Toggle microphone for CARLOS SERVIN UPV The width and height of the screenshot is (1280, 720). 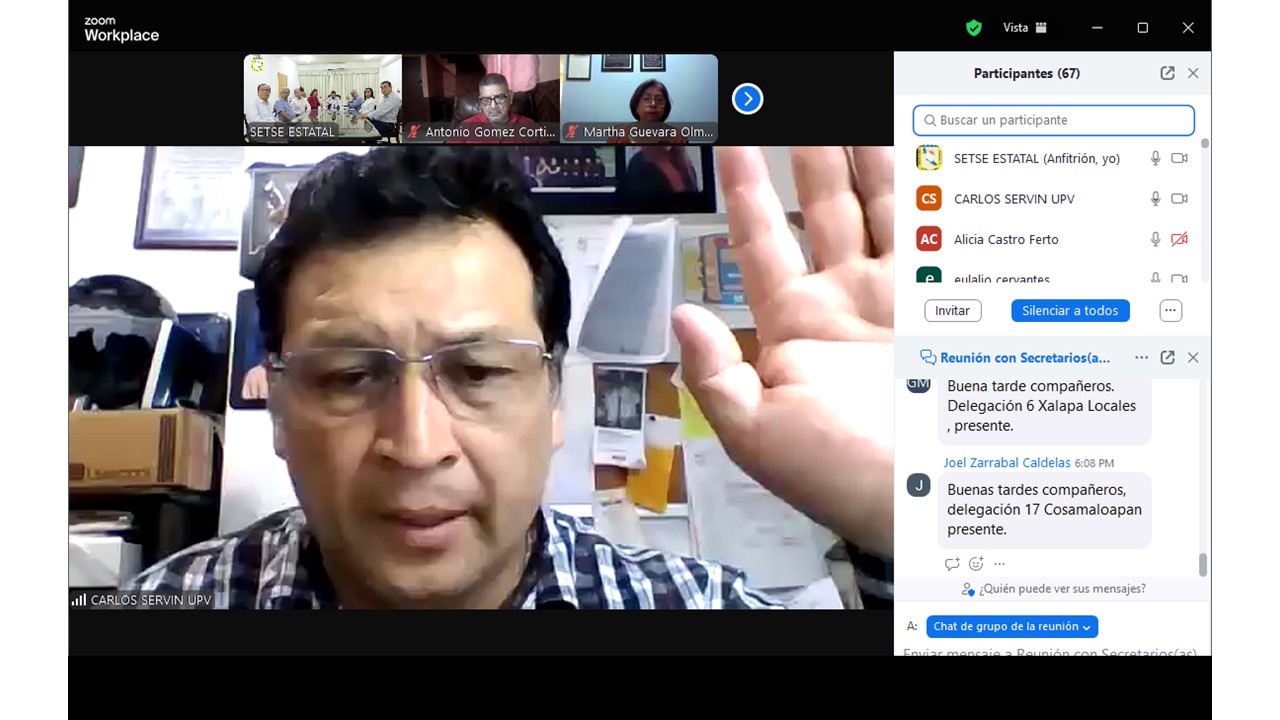(x=1155, y=199)
